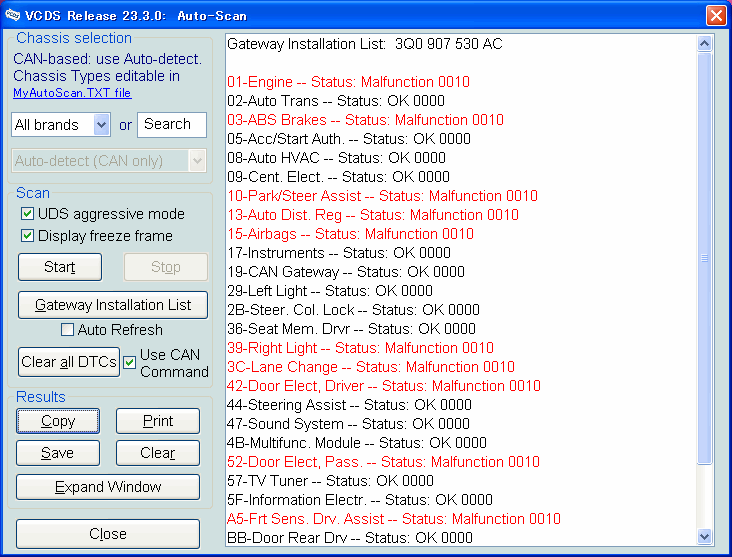Click the Close button at bottom
This screenshot has height=557, width=732.
click(108, 534)
